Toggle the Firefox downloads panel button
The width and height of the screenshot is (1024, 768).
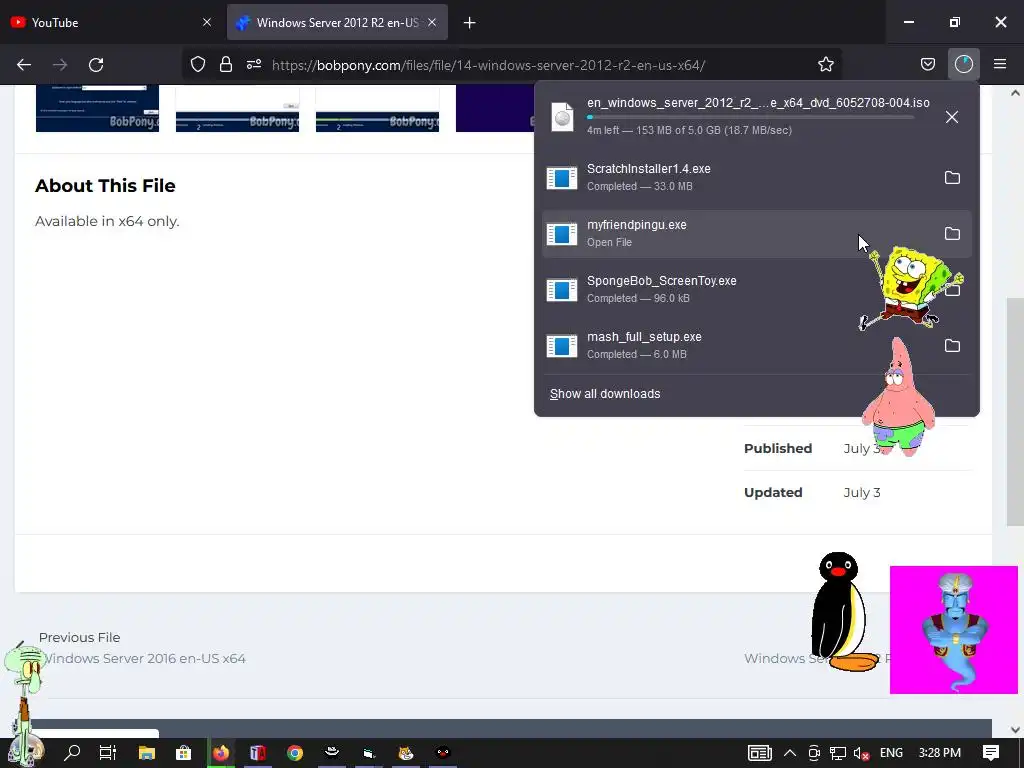pyautogui.click(x=964, y=65)
